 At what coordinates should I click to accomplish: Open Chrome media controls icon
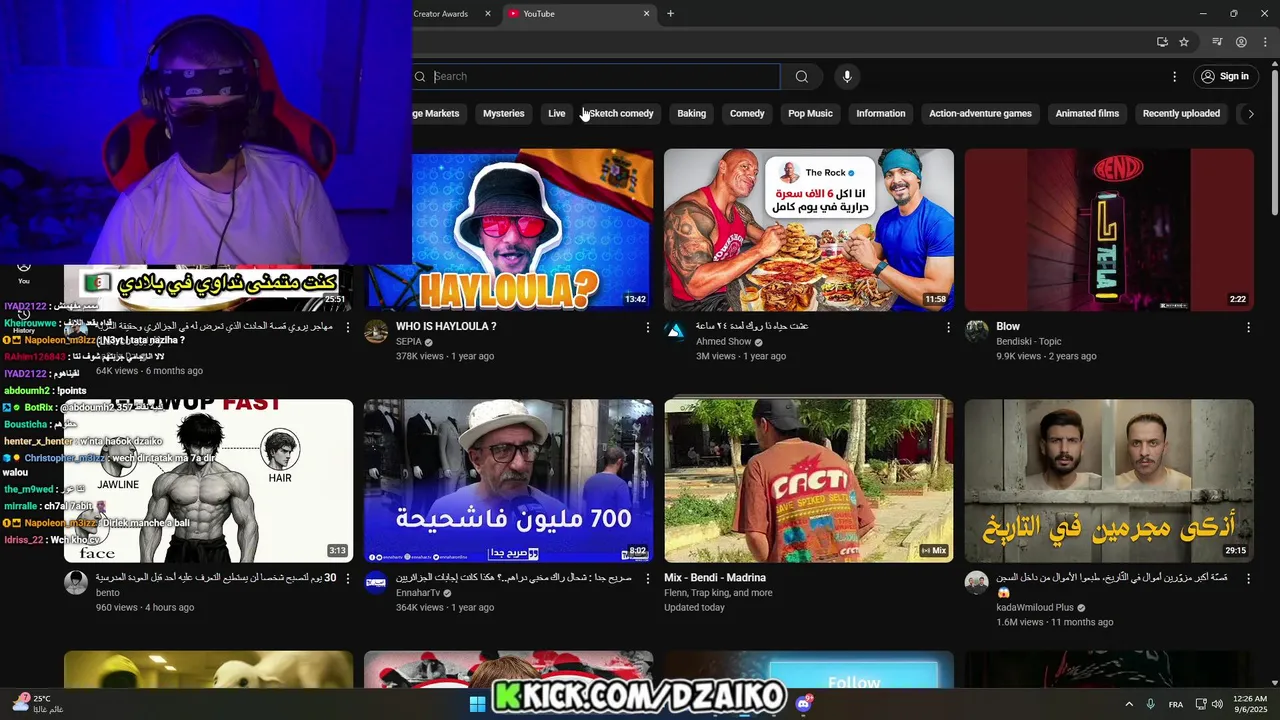[x=1217, y=42]
